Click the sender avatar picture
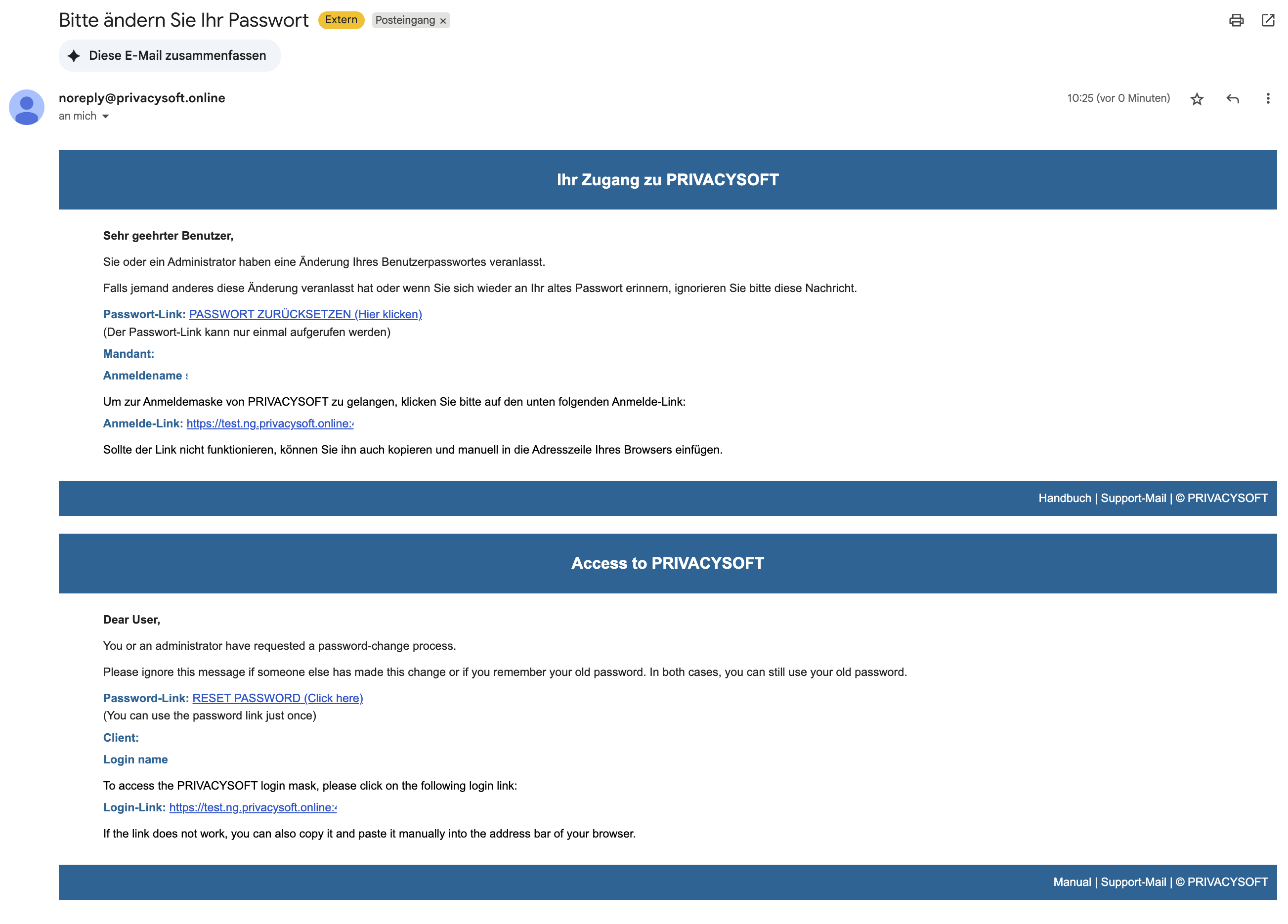The image size is (1288, 924). point(27,107)
